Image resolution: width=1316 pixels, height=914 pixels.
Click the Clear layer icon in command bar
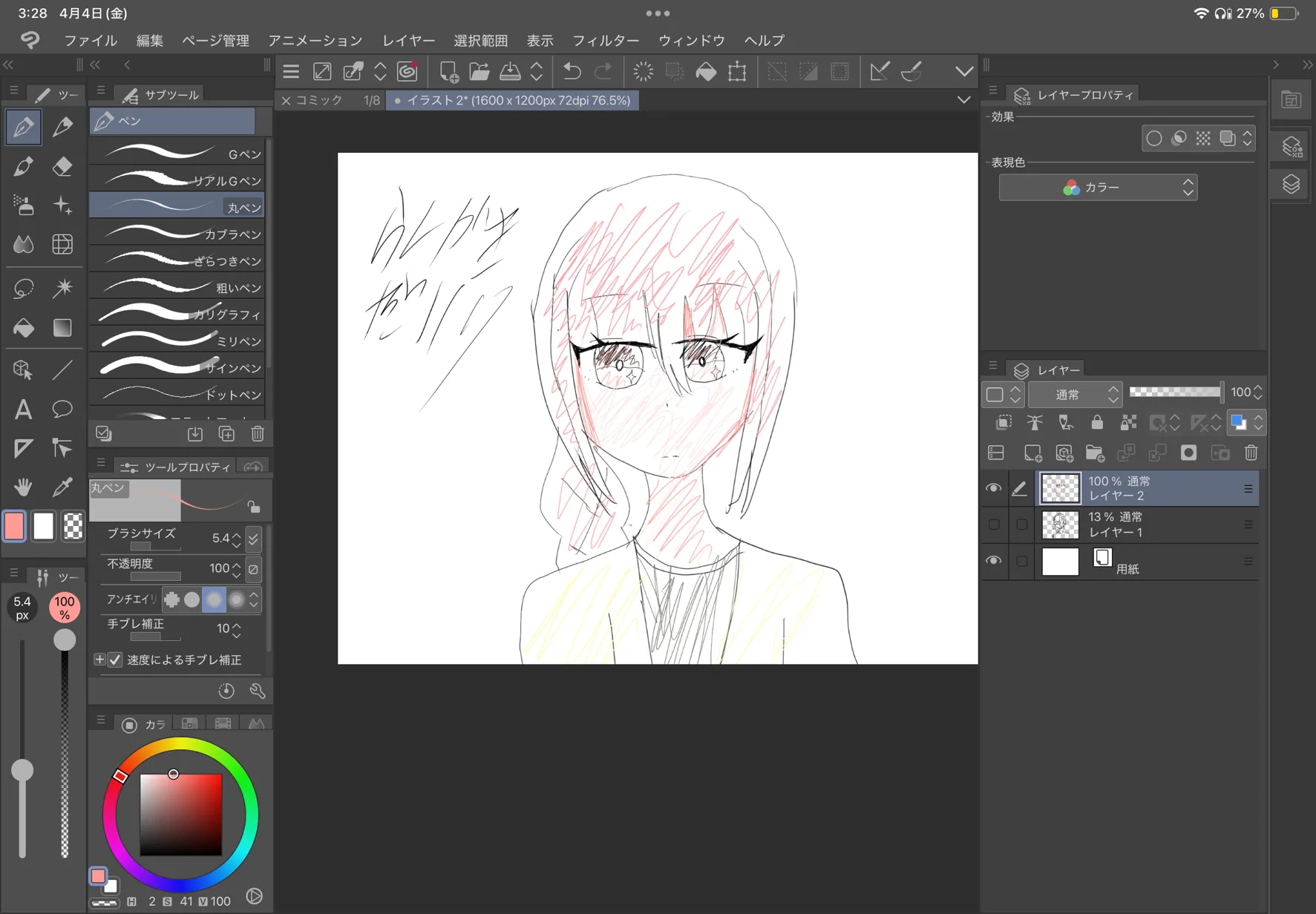click(x=644, y=71)
